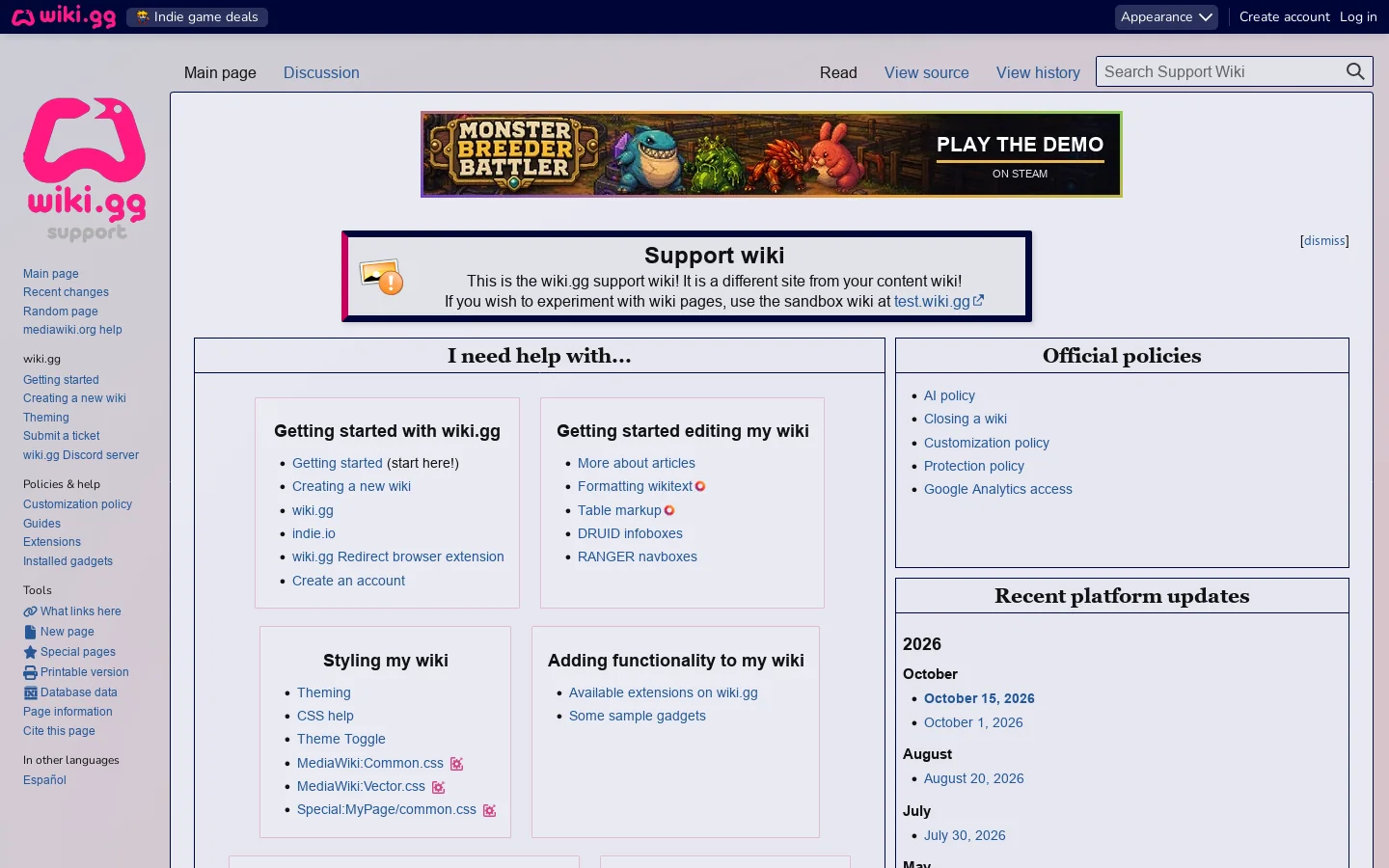Open Installed gadgets in sidebar
This screenshot has height=868, width=1389.
coord(68,561)
